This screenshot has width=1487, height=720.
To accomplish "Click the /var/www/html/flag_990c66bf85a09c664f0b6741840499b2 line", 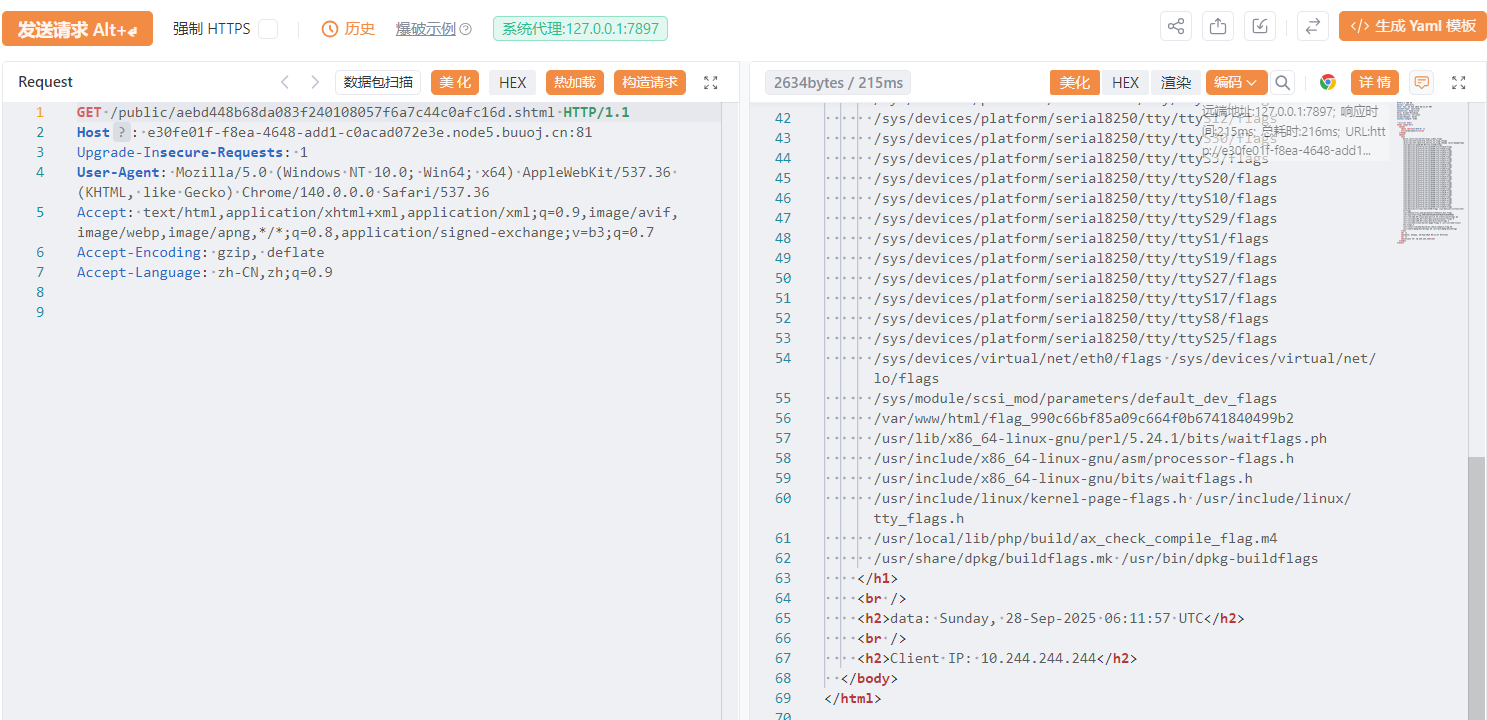I will point(1084,418).
